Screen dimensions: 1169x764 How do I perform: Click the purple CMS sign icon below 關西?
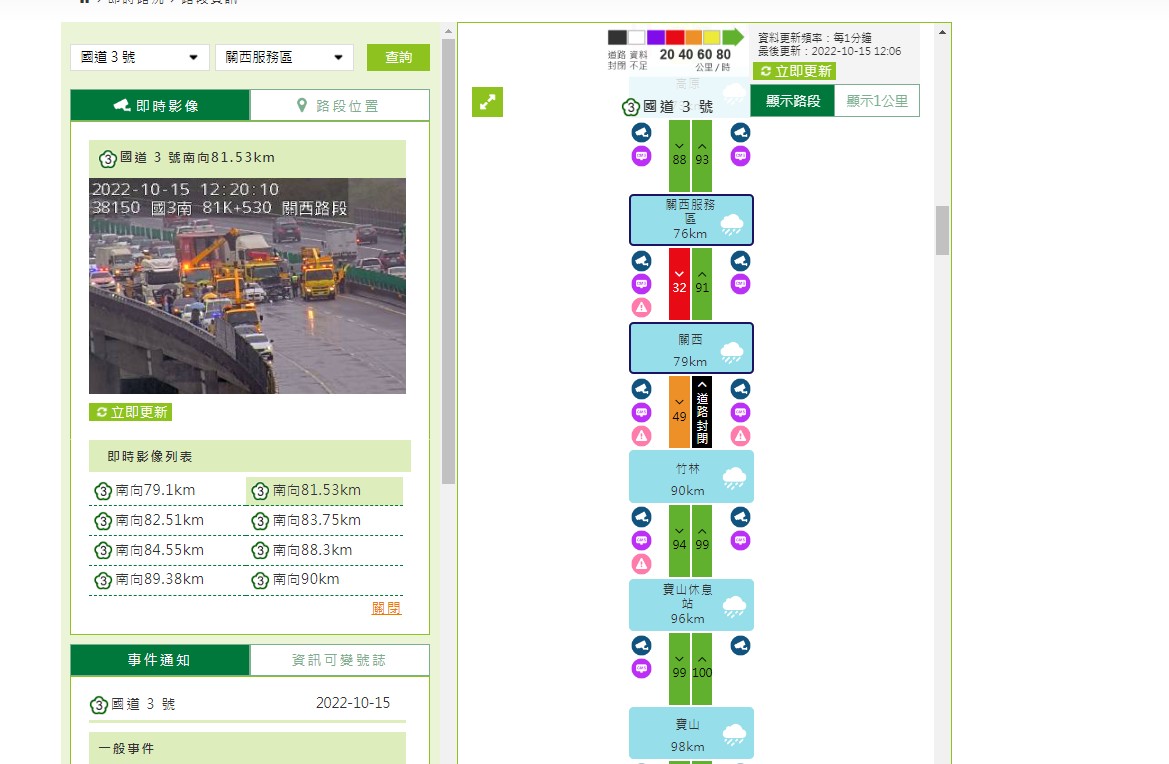(x=641, y=412)
